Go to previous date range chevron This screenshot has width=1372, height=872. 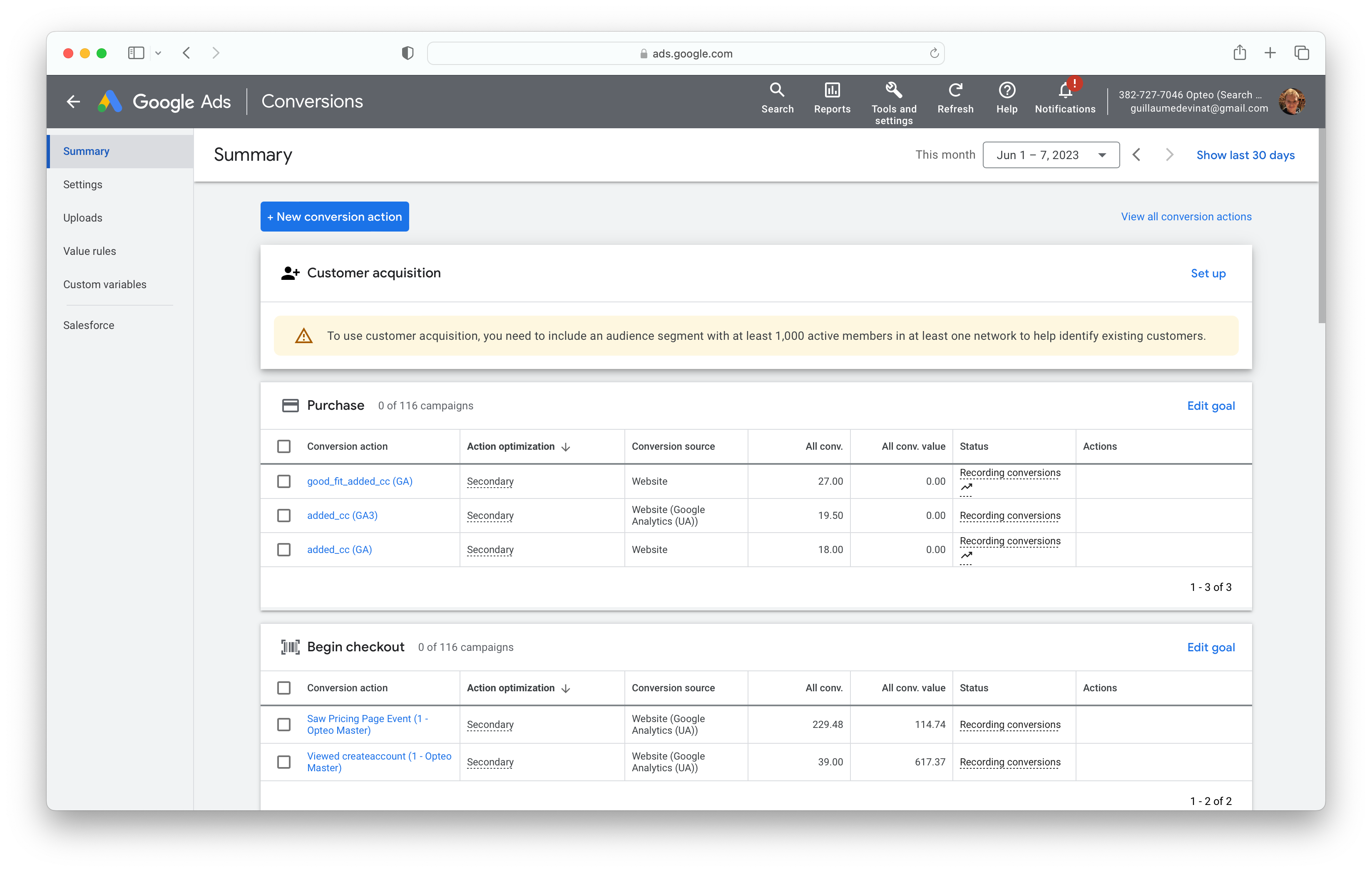1136,155
